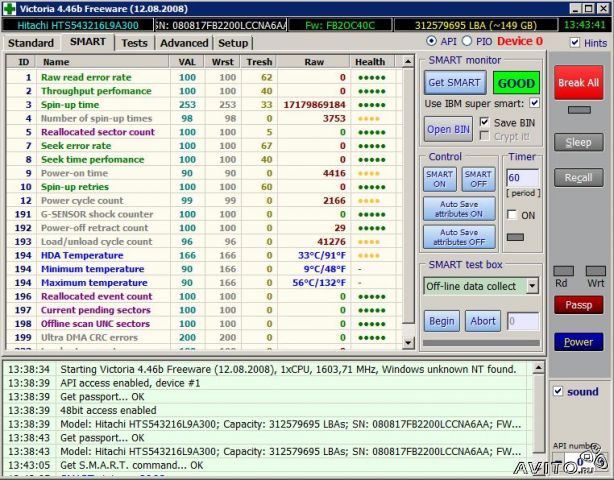Click the Abort test button
Viewport: 614px width, 480px height.
coord(483,321)
